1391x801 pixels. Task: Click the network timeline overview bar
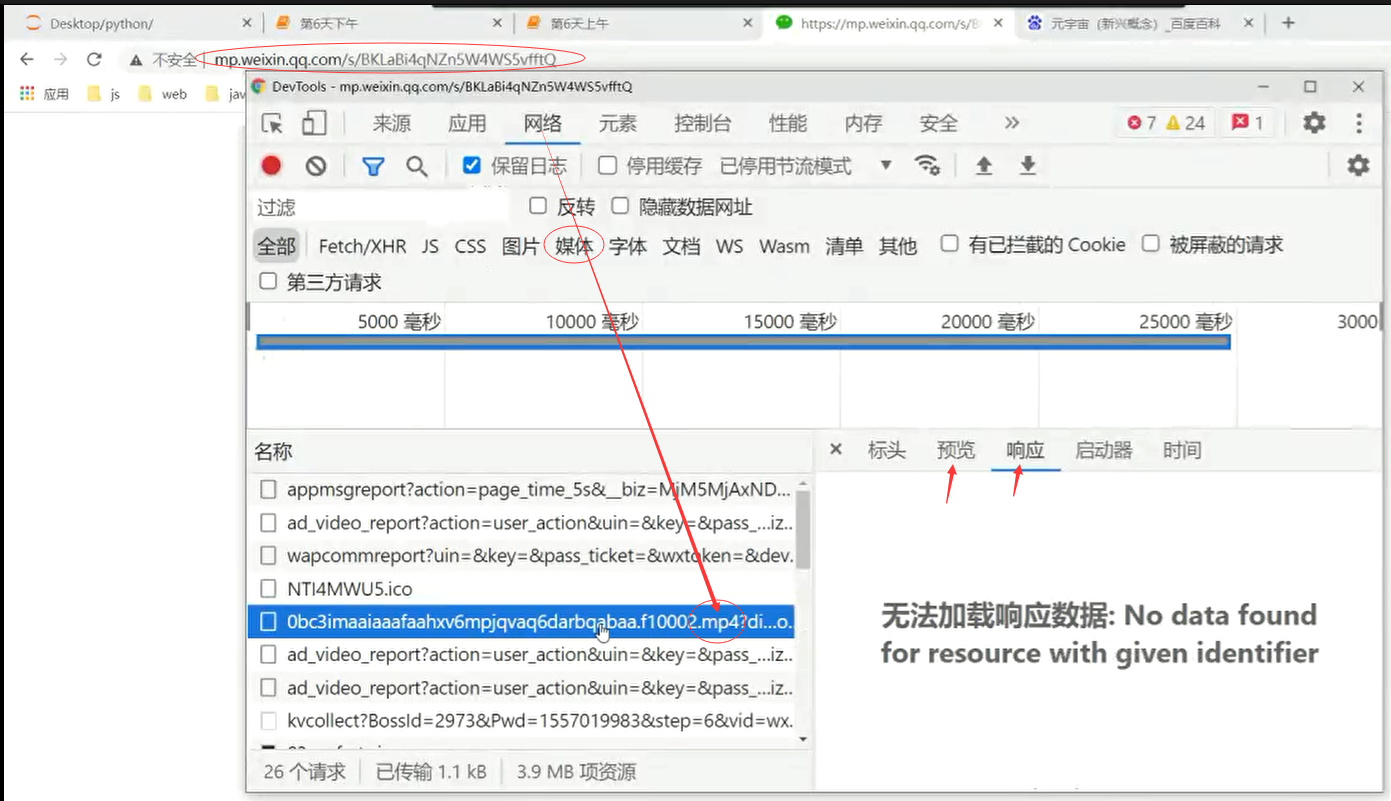[x=743, y=342]
